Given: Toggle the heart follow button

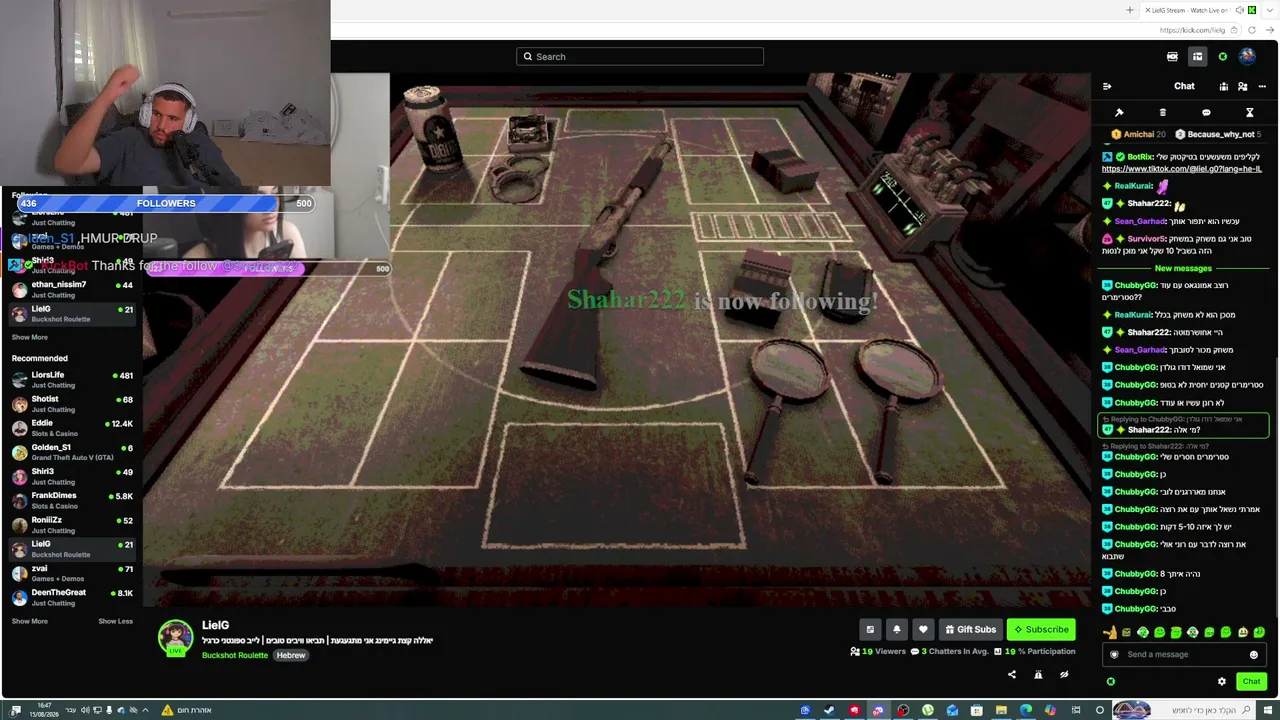Looking at the screenshot, I should click(x=923, y=629).
